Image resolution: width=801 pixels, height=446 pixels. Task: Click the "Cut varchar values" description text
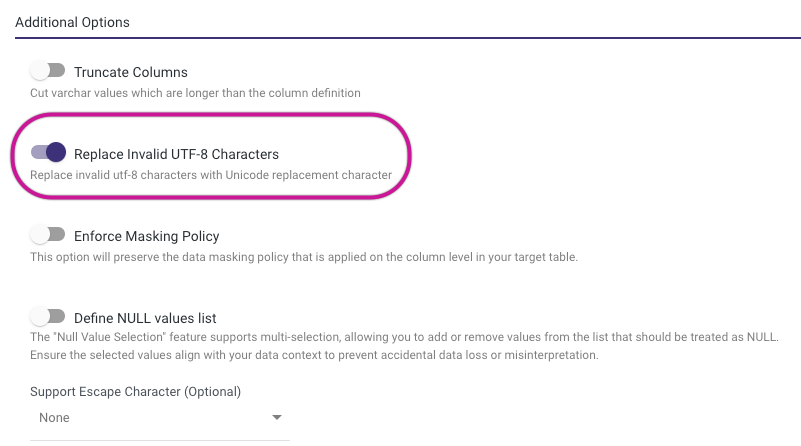[x=195, y=93]
